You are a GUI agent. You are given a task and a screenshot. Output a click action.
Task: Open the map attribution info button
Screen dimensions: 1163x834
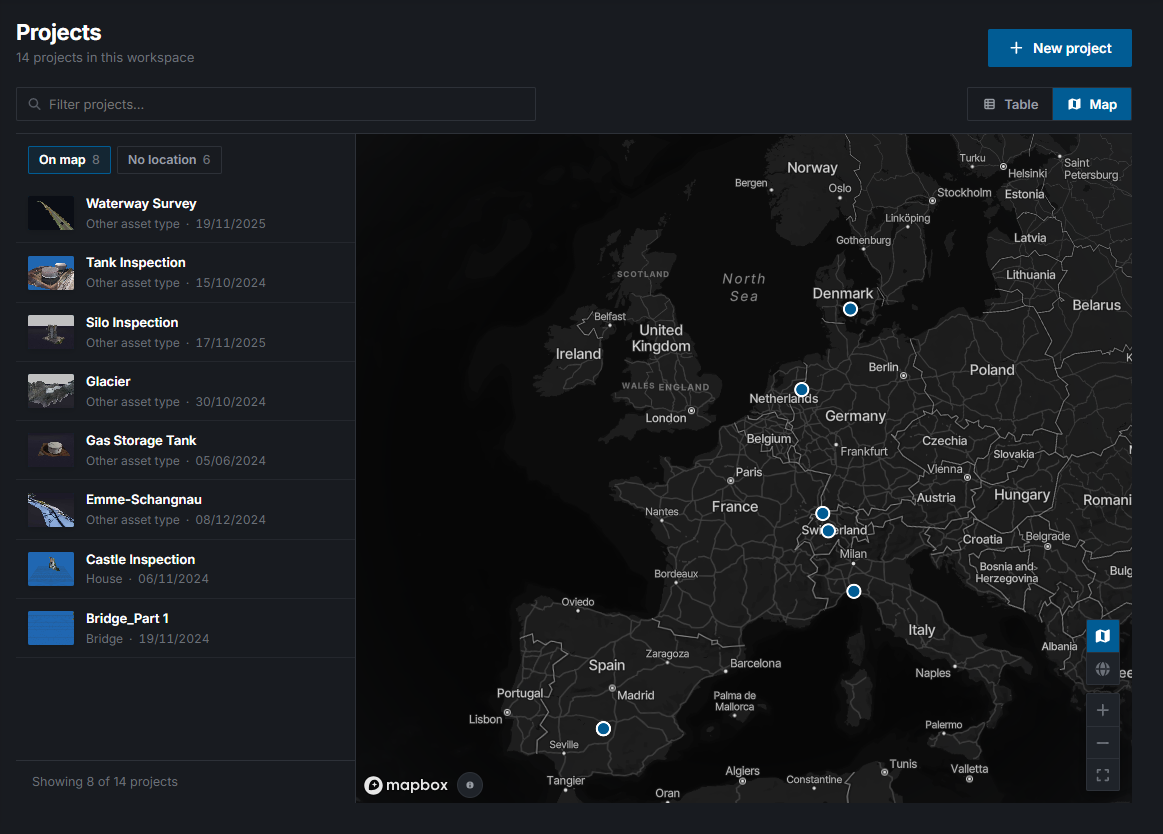(x=470, y=785)
